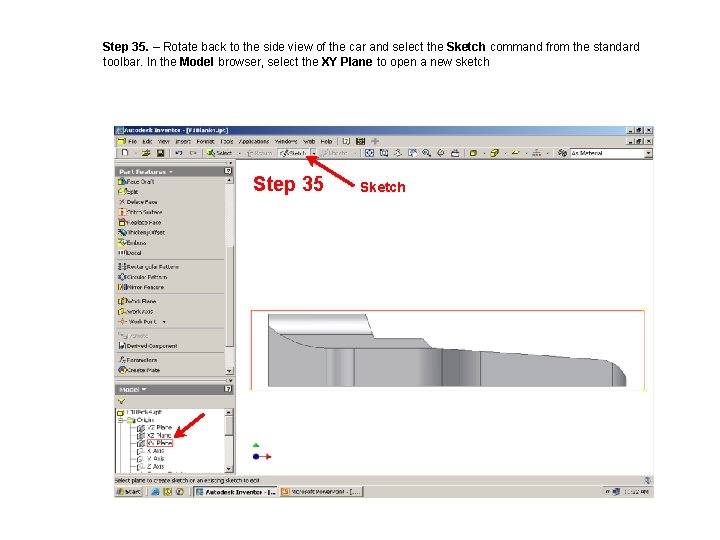Select the Decal tool
This screenshot has height=540, width=720.
click(x=130, y=253)
